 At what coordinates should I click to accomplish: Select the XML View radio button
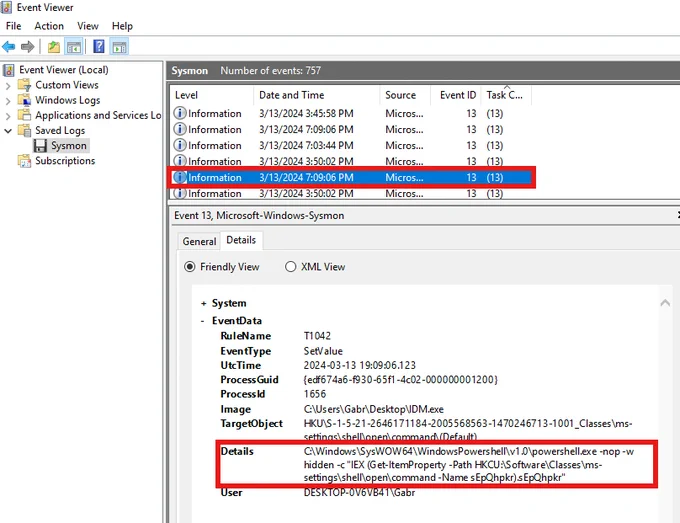click(x=291, y=267)
